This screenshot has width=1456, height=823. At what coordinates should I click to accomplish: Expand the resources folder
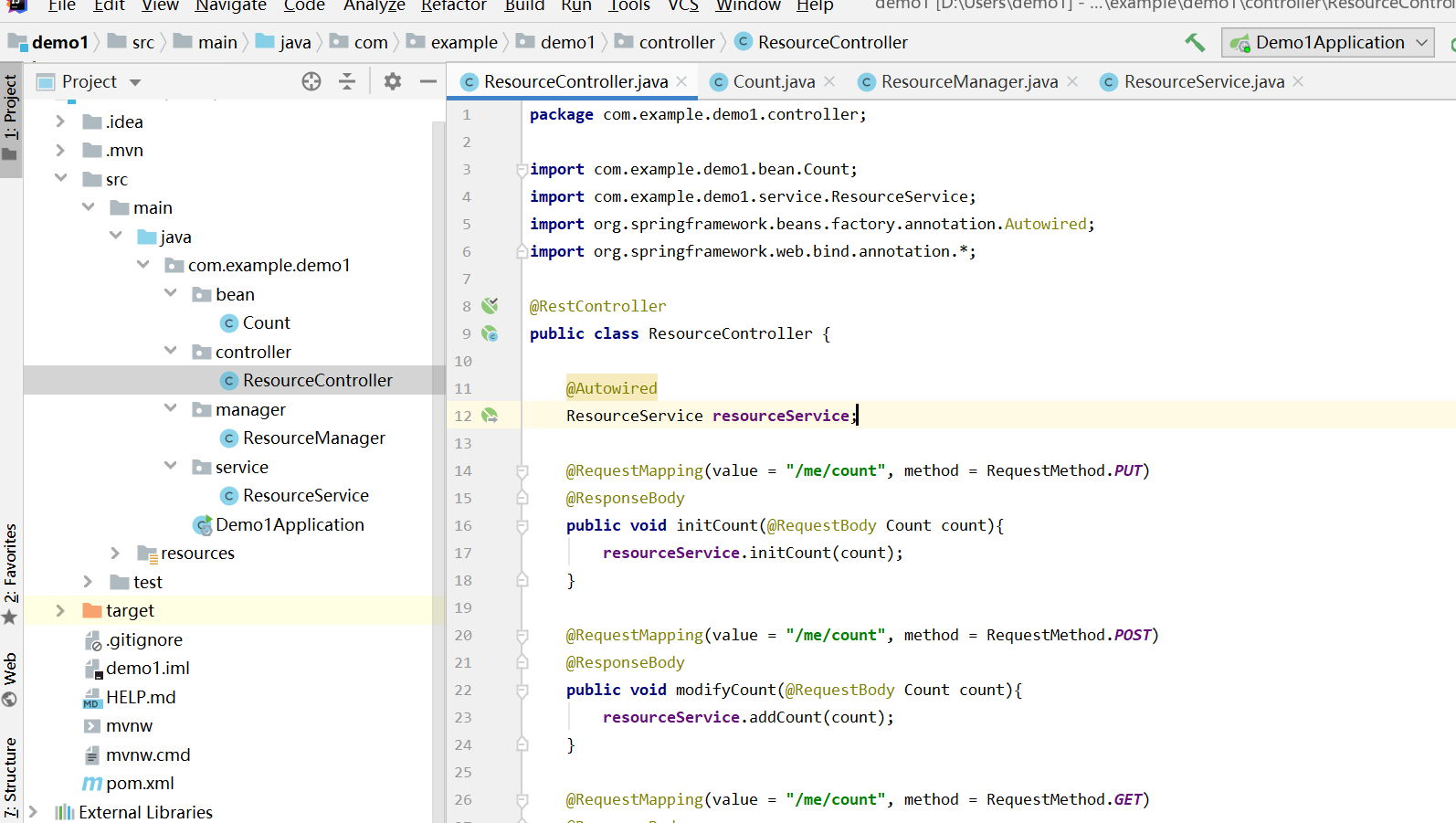point(116,553)
